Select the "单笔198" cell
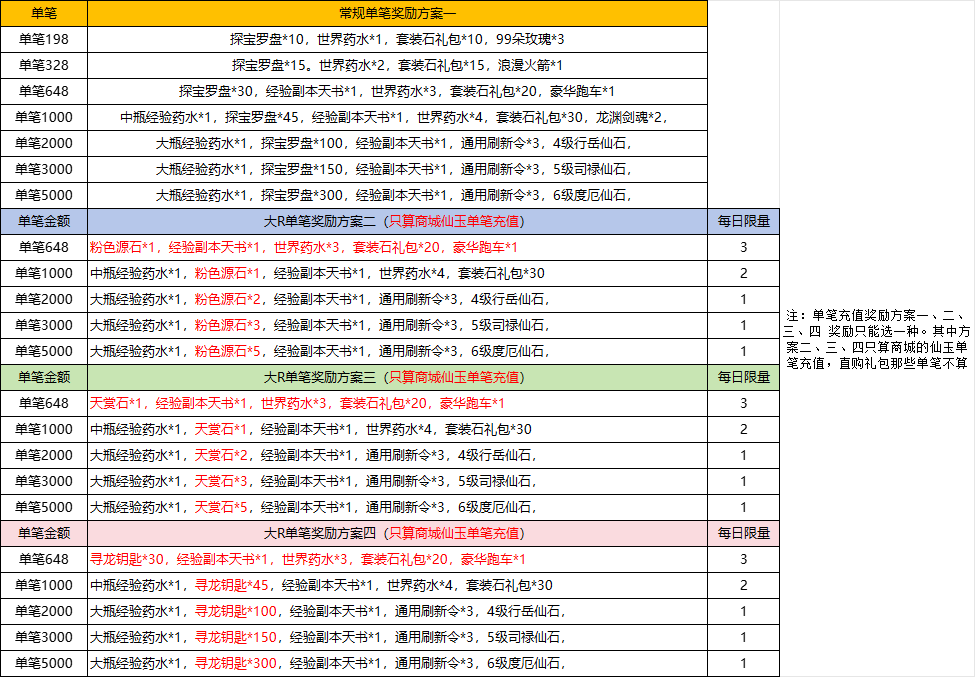The width and height of the screenshot is (975, 677). pyautogui.click(x=44, y=39)
